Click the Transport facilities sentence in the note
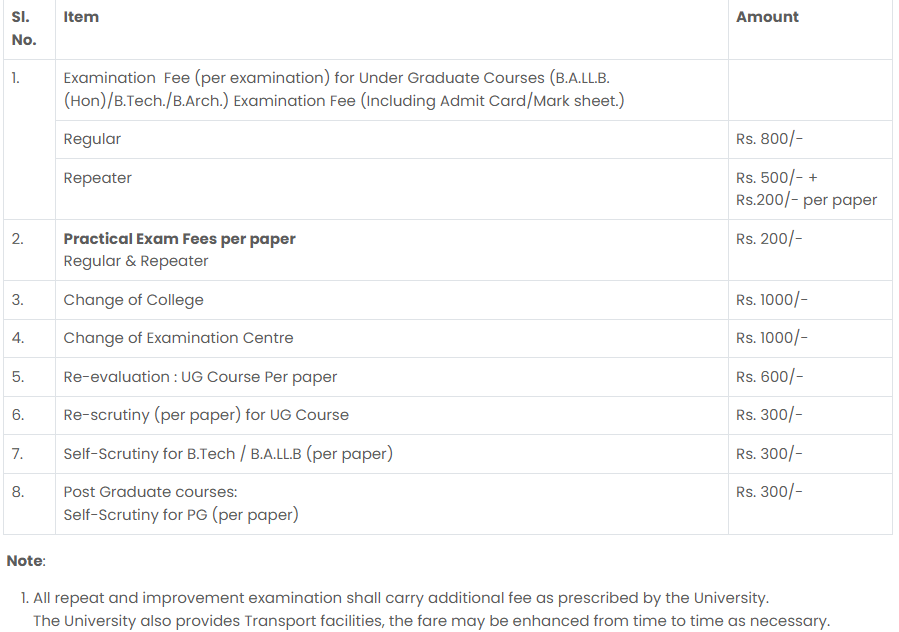The width and height of the screenshot is (899, 632). coord(431,621)
